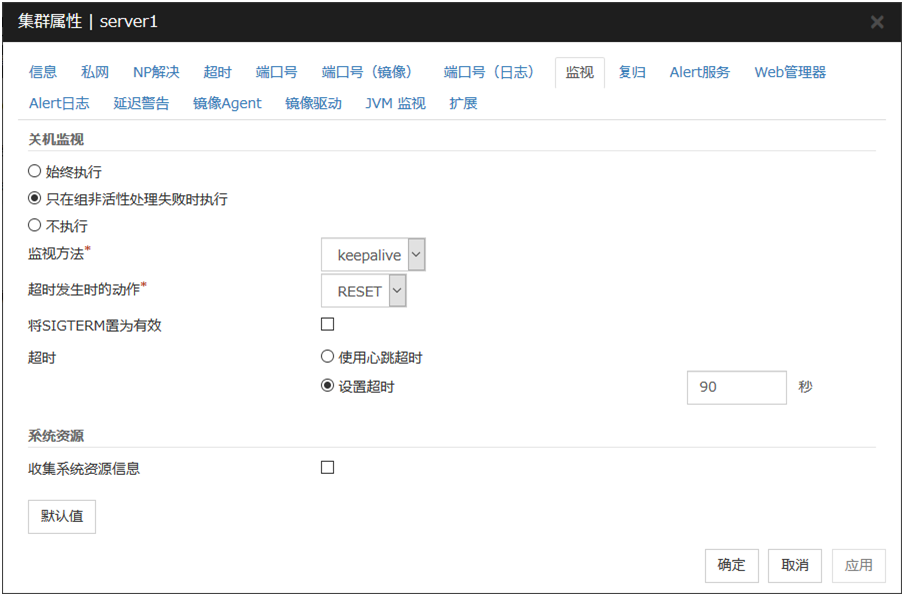Viewport: 904px width, 596px height.
Task: Switch to the 信息 tab
Action: (x=43, y=72)
